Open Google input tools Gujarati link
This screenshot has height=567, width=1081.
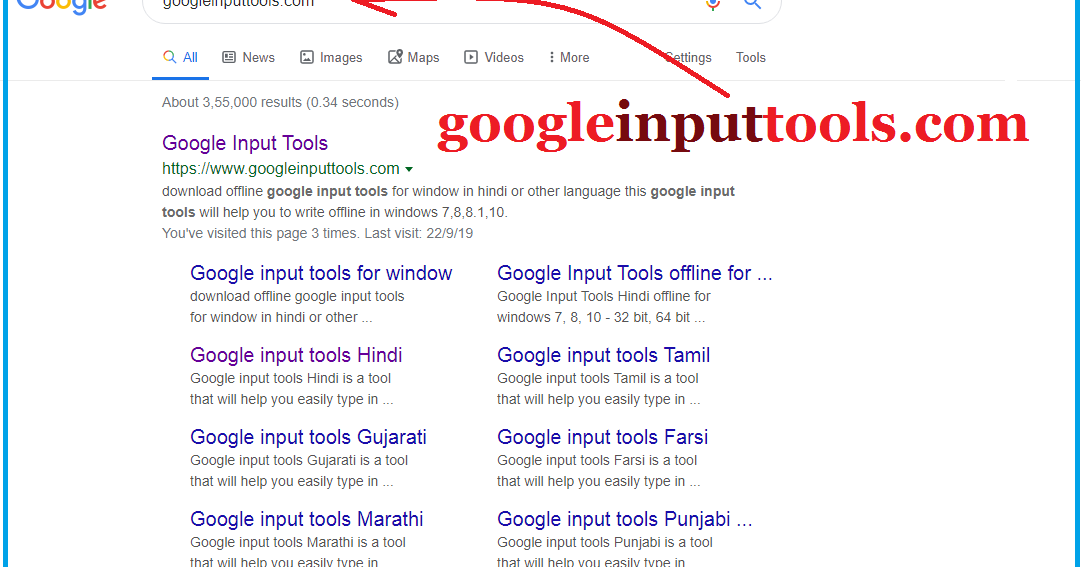308,437
